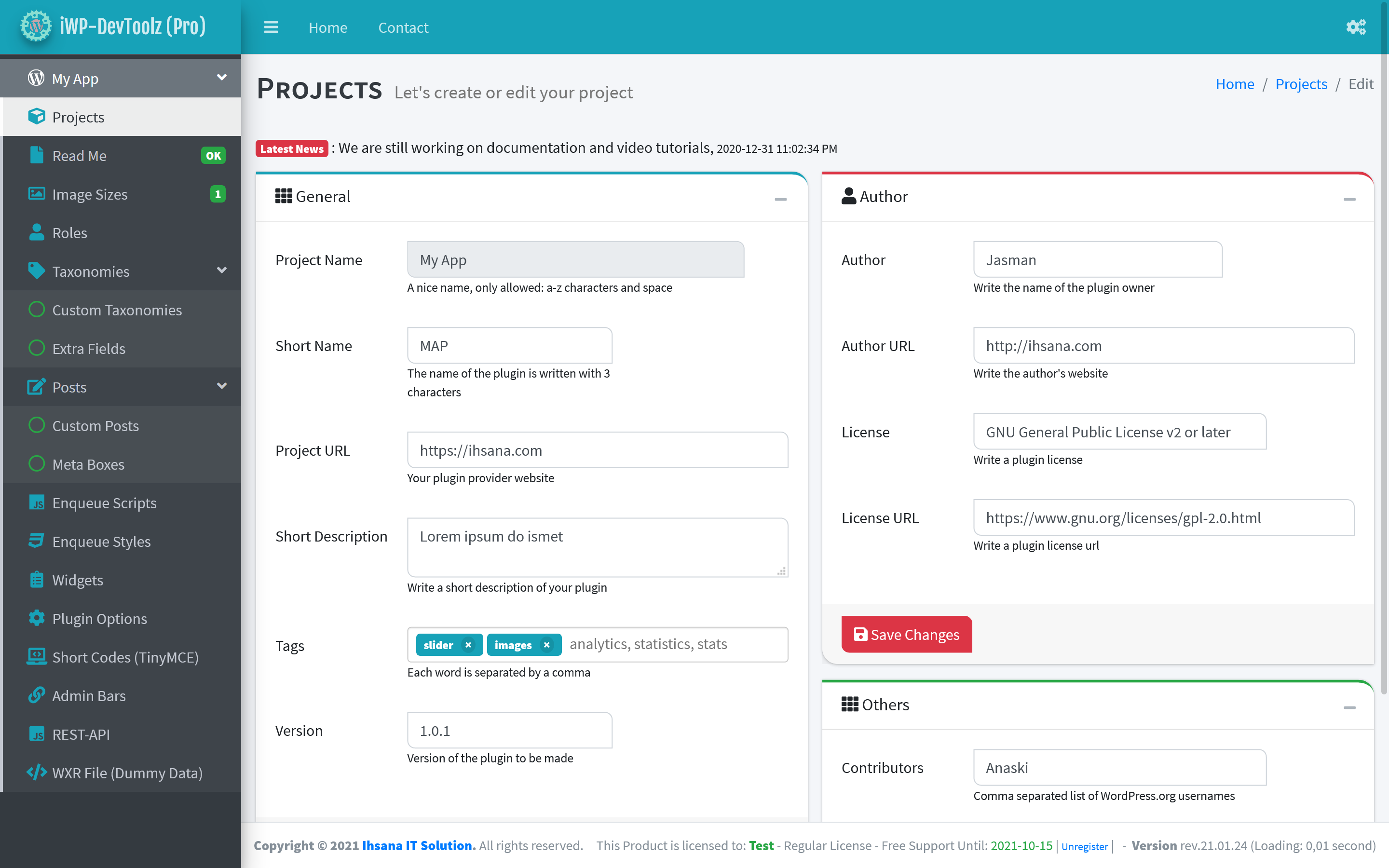Focus the Author name input field

tap(1097, 259)
